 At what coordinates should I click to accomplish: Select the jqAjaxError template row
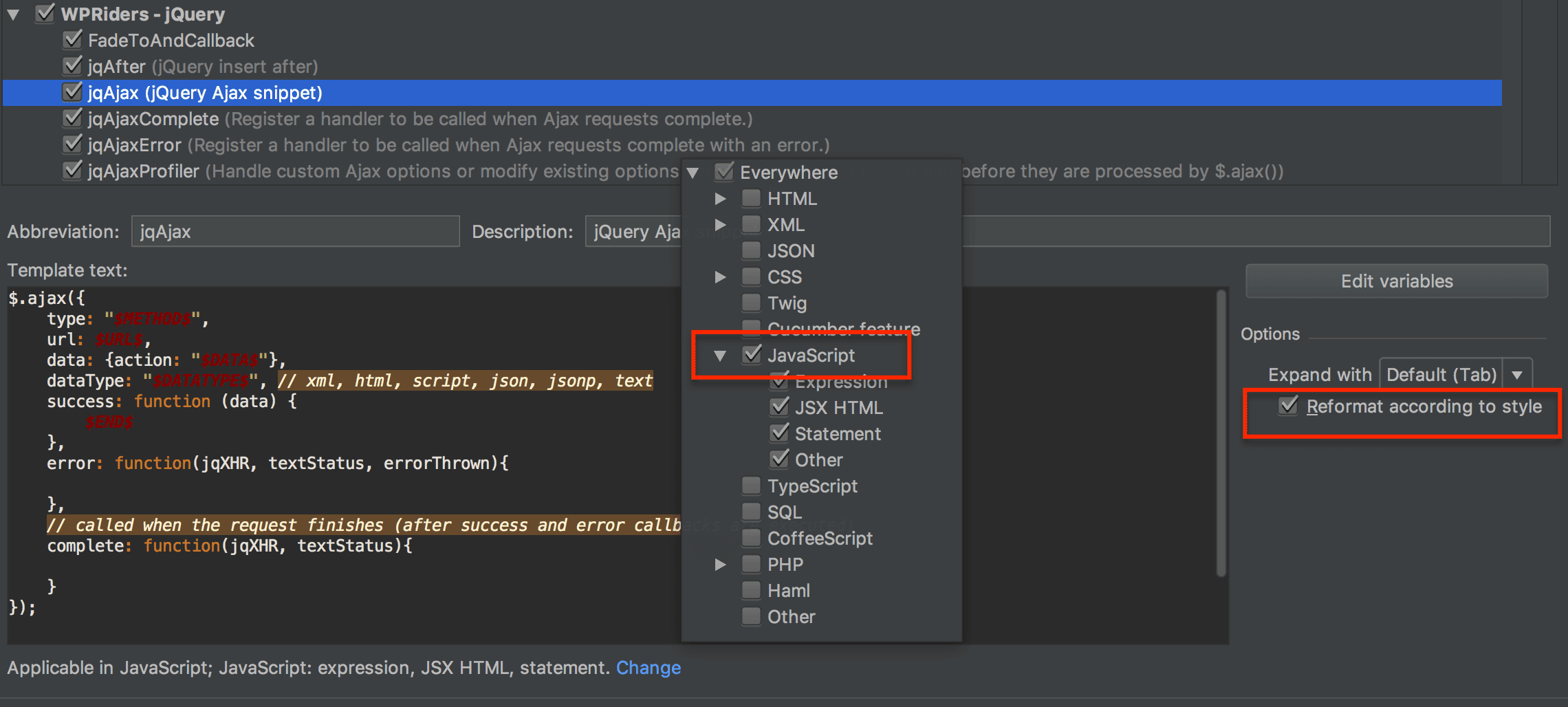point(752,145)
